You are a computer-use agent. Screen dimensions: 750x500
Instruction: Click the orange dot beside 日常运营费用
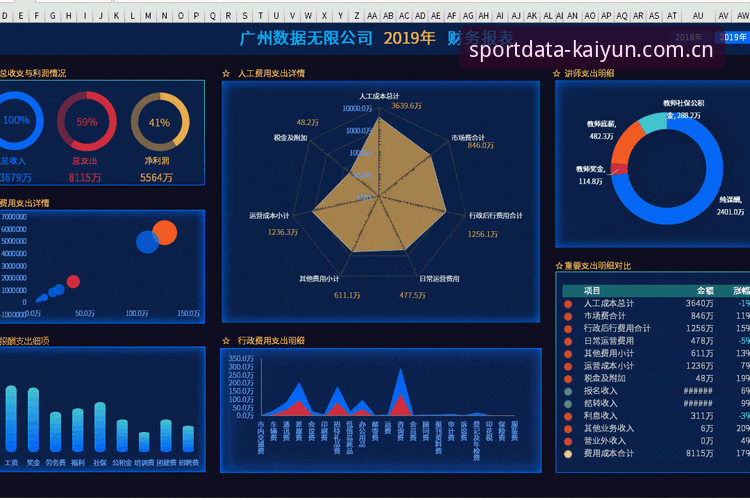coord(568,341)
